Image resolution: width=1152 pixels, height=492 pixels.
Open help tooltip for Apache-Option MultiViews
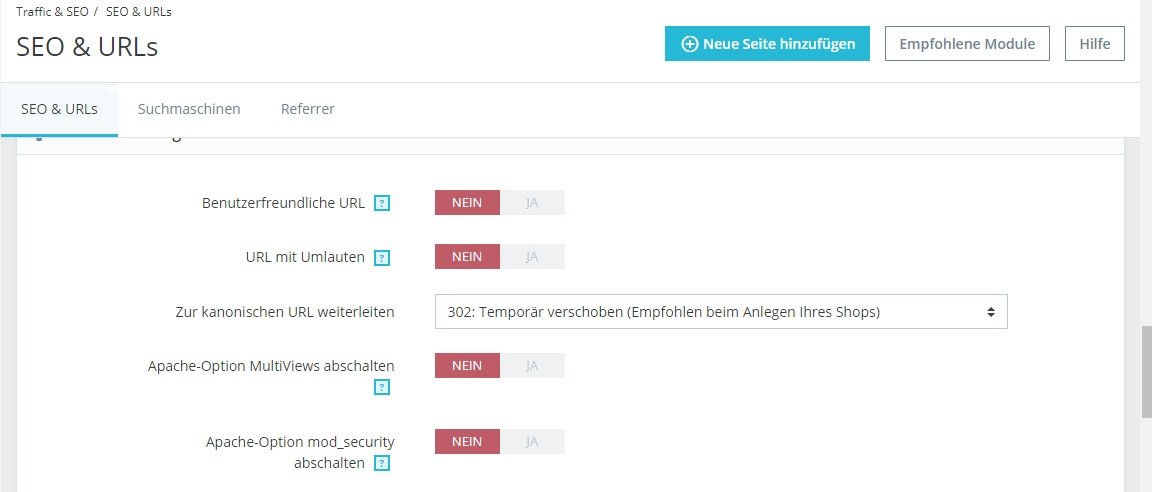(382, 387)
